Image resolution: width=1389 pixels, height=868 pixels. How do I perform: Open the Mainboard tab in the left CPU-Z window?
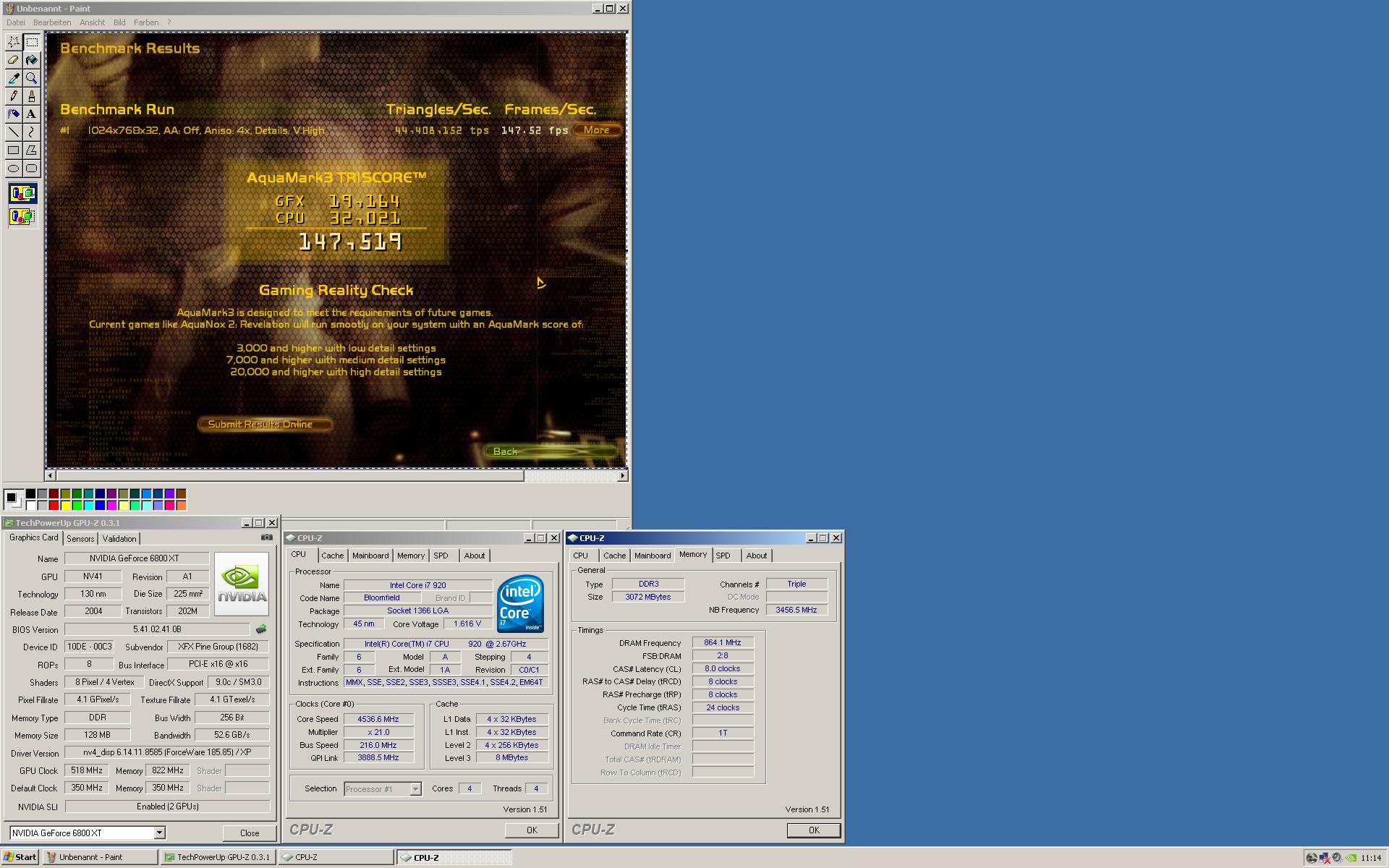coord(370,556)
